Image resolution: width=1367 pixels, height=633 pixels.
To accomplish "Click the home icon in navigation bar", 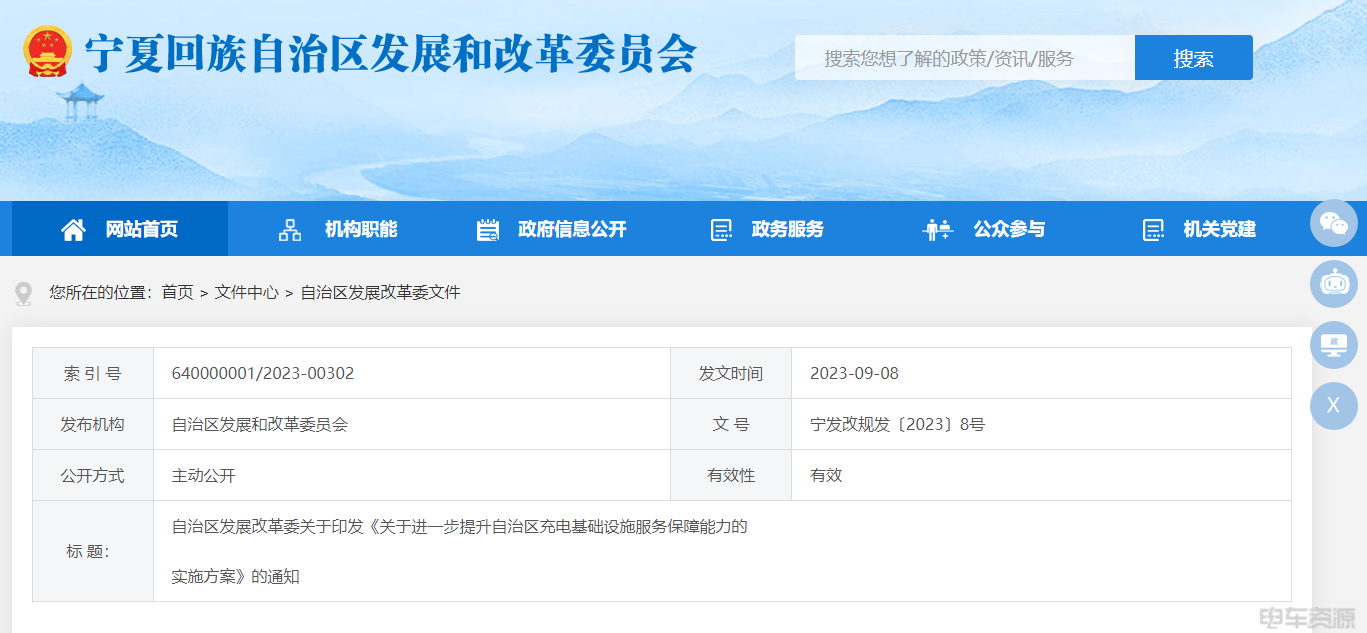I will tap(73, 230).
